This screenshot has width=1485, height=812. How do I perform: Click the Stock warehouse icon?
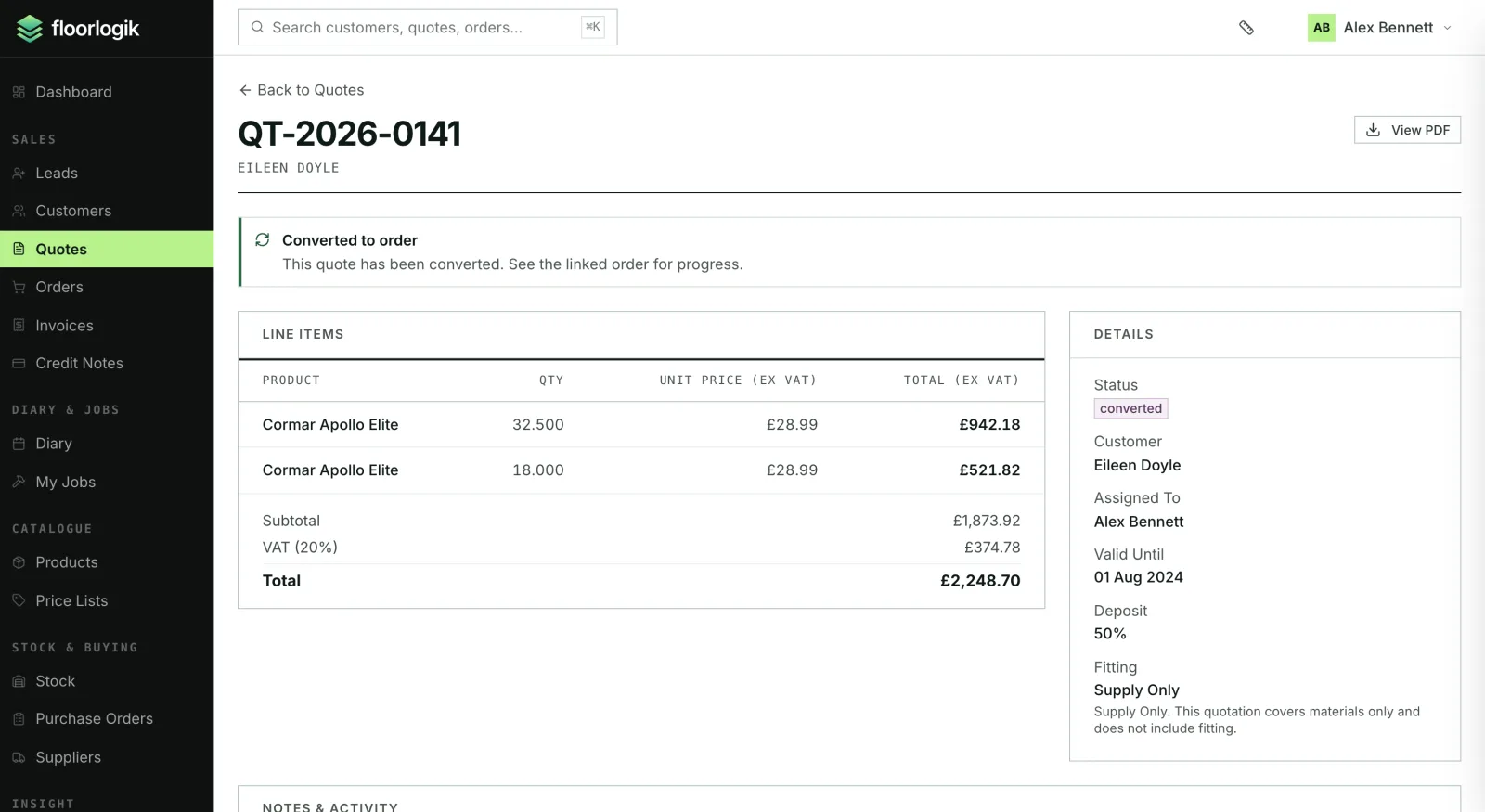[x=19, y=681]
